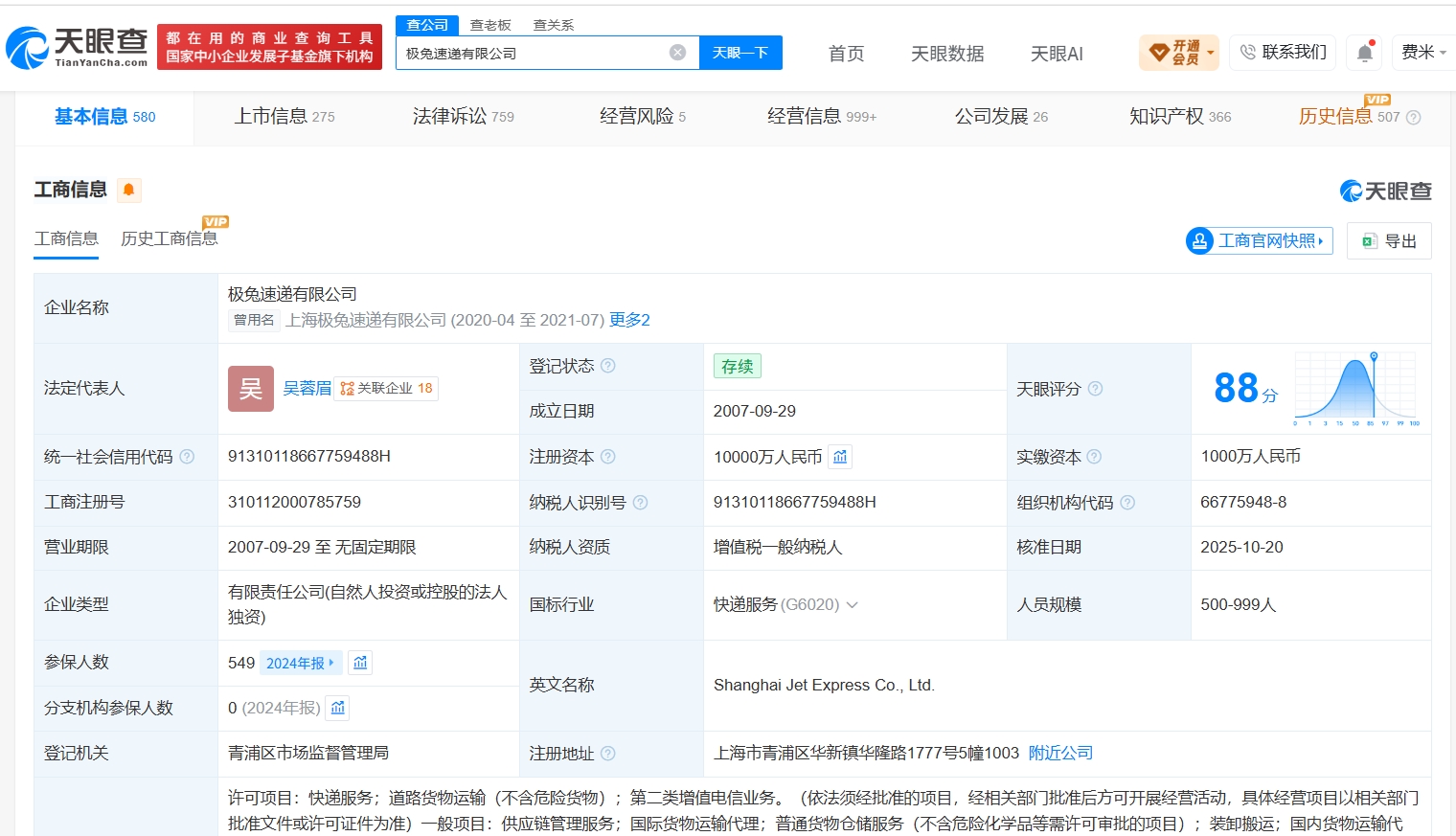Switch to 经营信息 tab
Screen dimensions: 1456x836
(822, 117)
